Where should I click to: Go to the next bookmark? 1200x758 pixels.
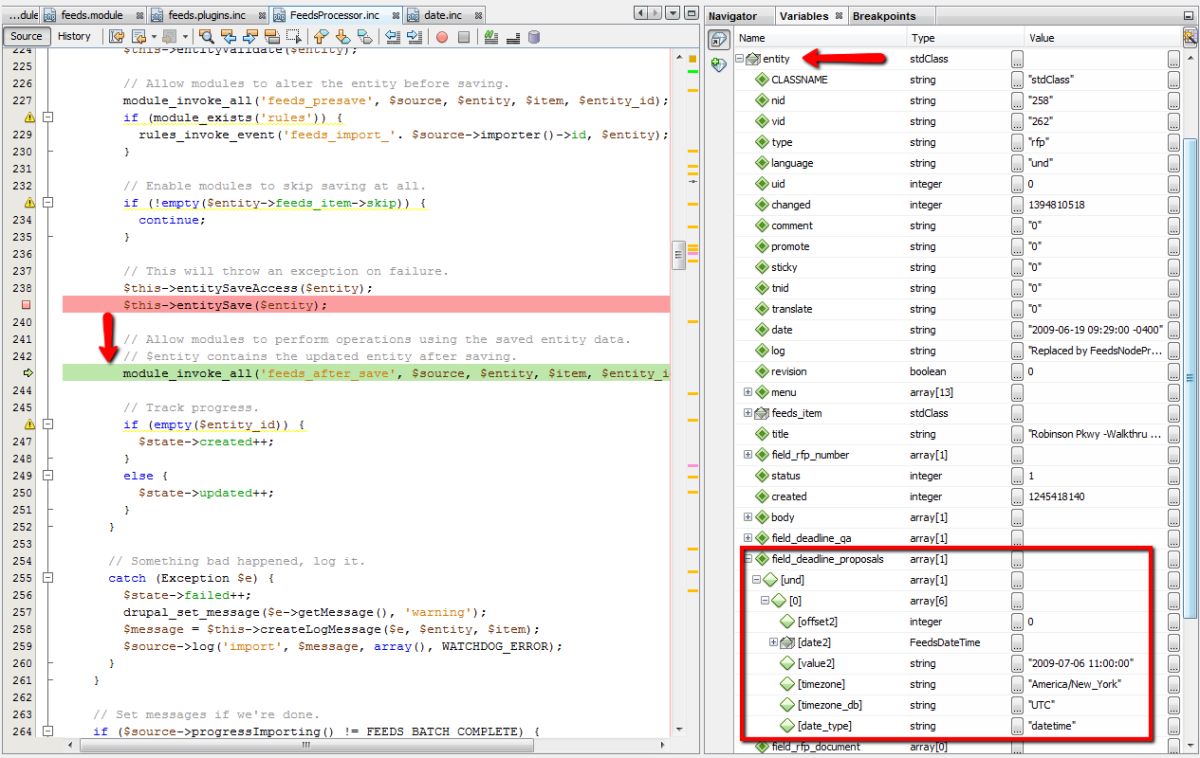click(343, 37)
